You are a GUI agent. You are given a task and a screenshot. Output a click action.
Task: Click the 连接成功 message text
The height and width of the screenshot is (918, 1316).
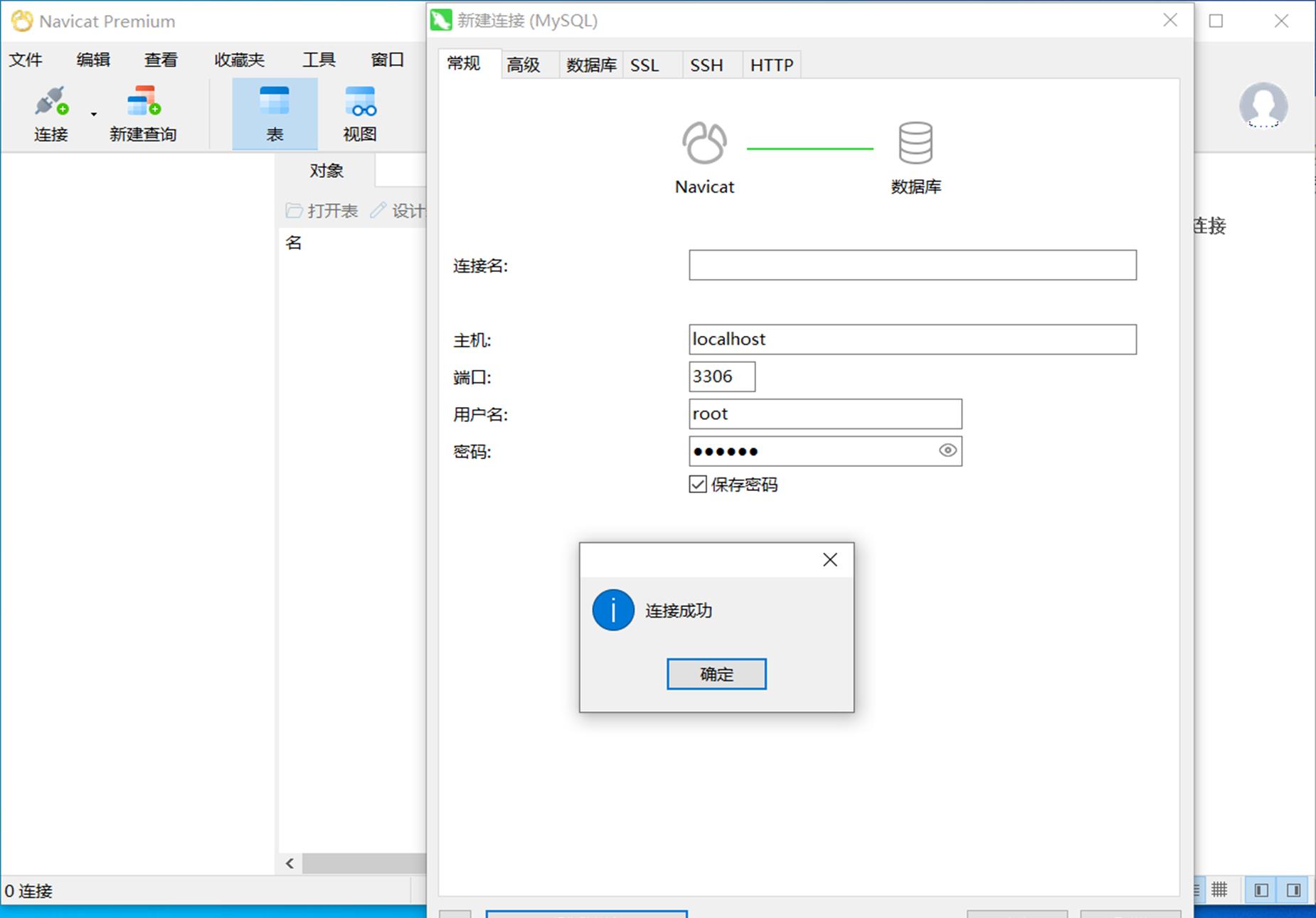(x=679, y=611)
